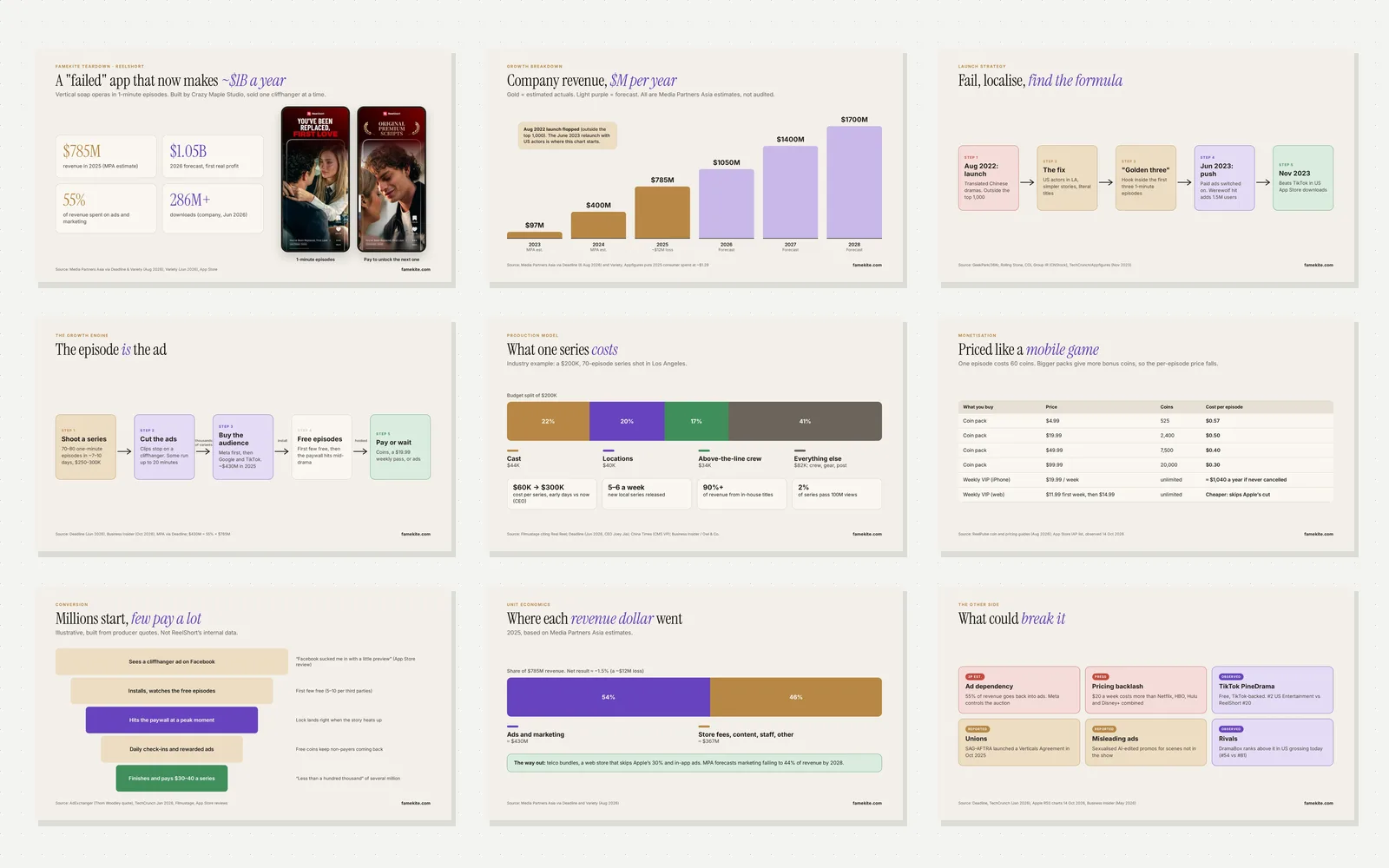This screenshot has width=1389, height=868.
Task: Select the "Aug 2022: launch" step card
Action: (989, 178)
